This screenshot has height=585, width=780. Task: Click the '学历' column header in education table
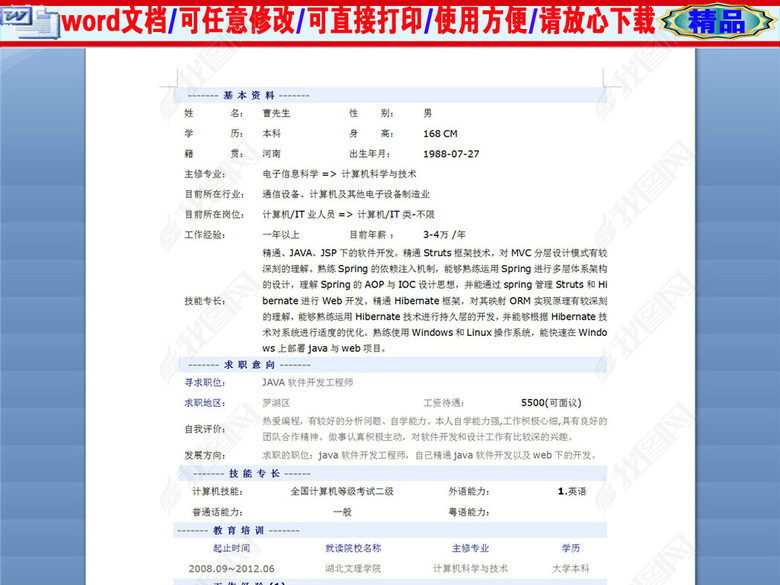[x=571, y=548]
